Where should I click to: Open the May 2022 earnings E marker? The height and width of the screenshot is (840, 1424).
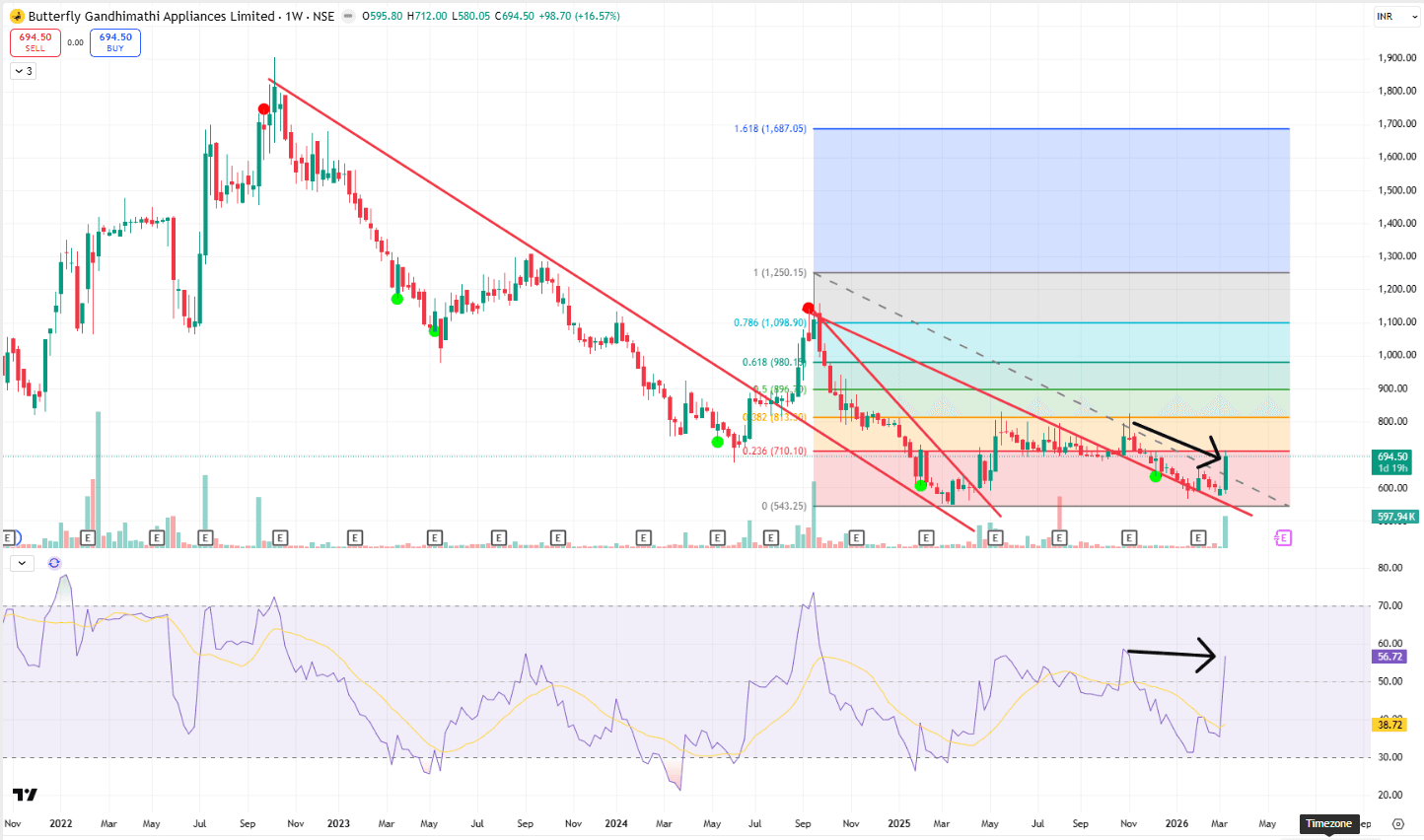[156, 537]
